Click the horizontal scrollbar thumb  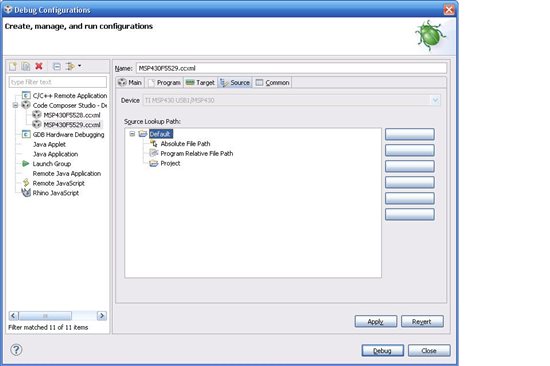tap(45, 315)
